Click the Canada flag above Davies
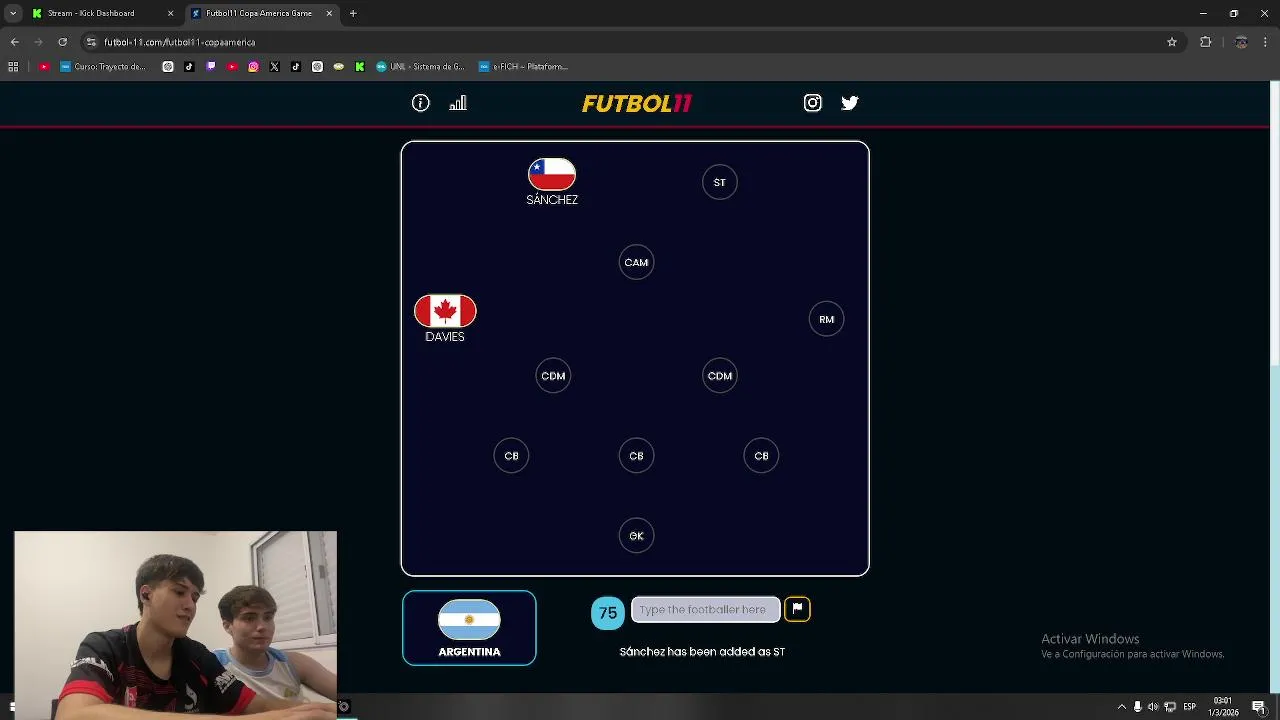The image size is (1280, 720). [x=445, y=311]
